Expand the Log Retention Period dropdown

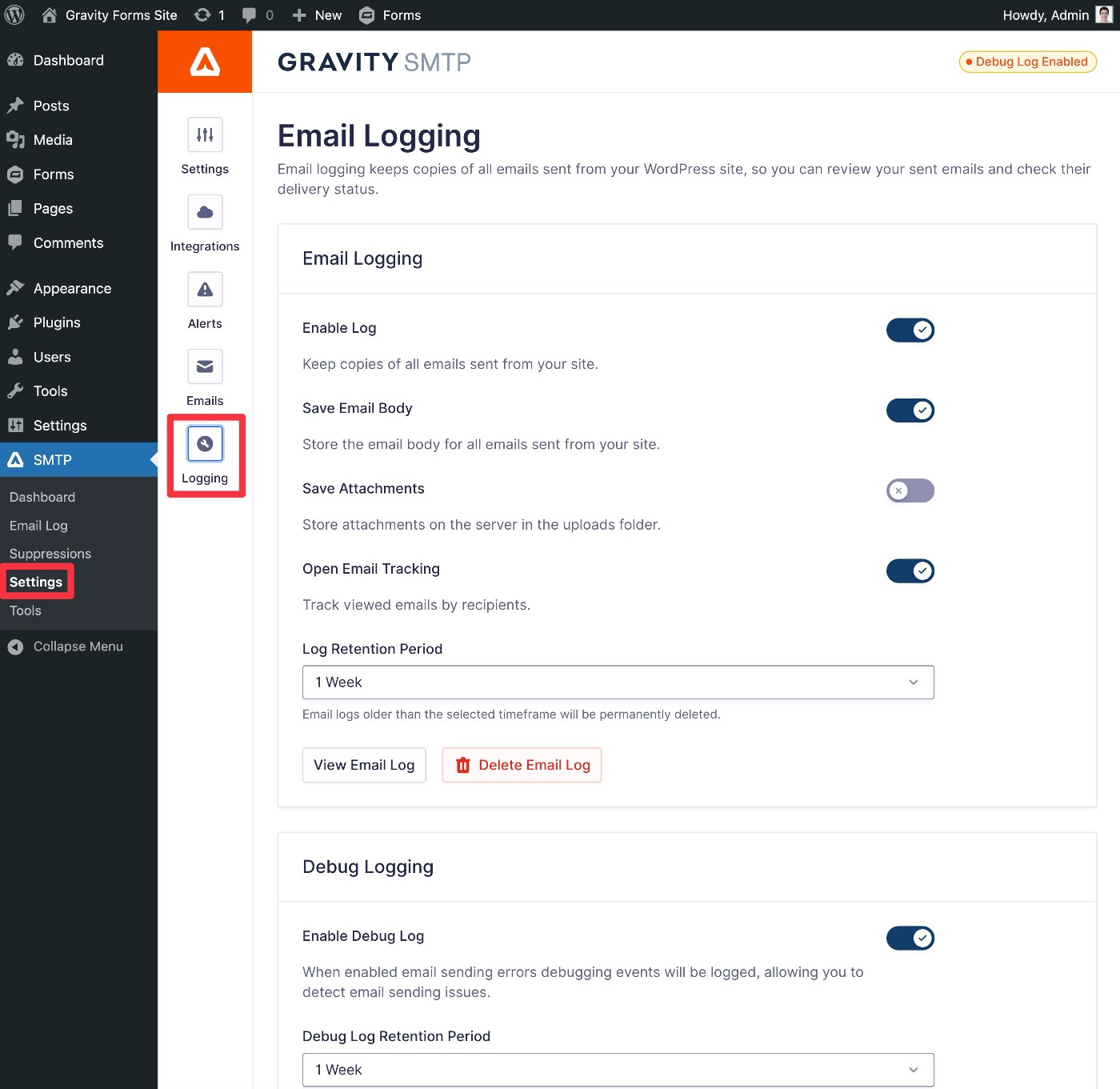(618, 683)
